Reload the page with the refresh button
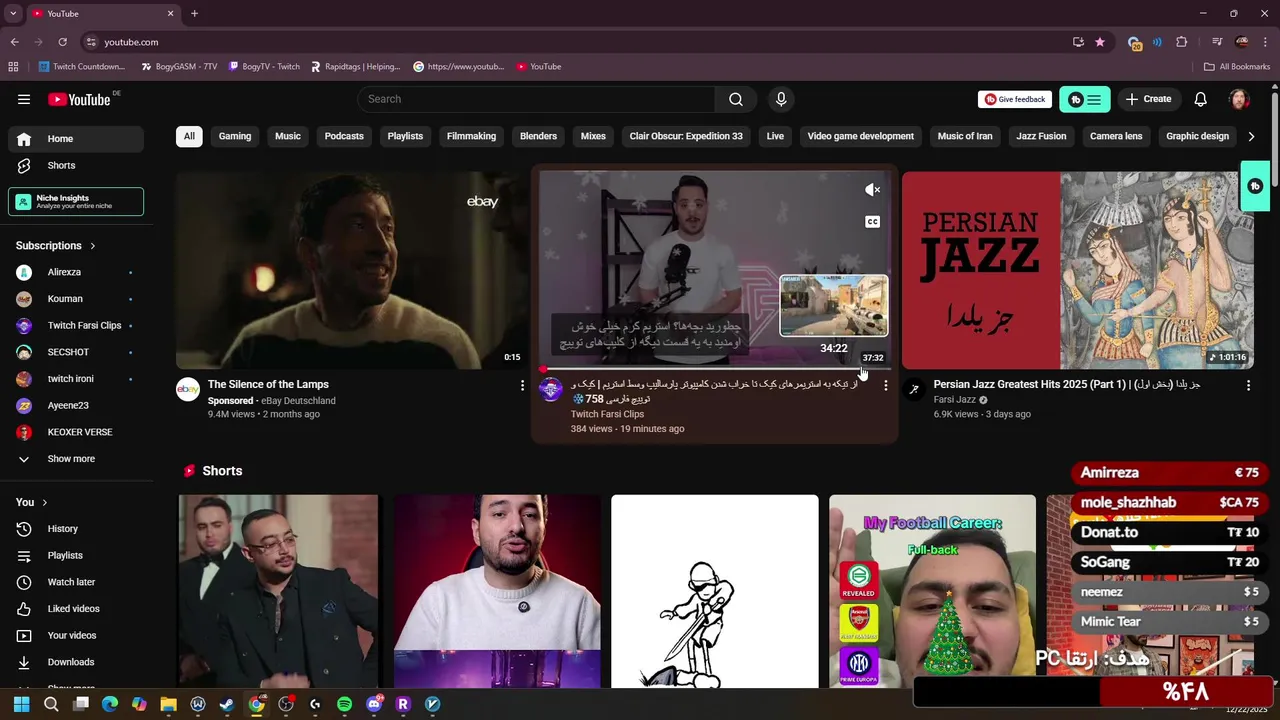This screenshot has height=720, width=1280. (62, 42)
